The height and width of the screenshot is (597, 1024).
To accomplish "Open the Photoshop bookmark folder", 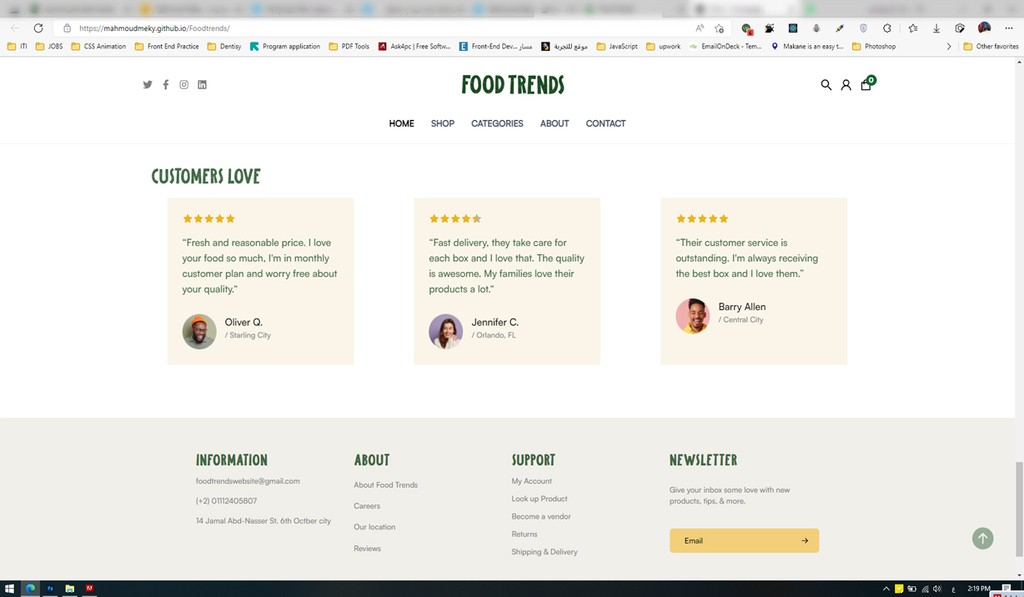I will (874, 46).
